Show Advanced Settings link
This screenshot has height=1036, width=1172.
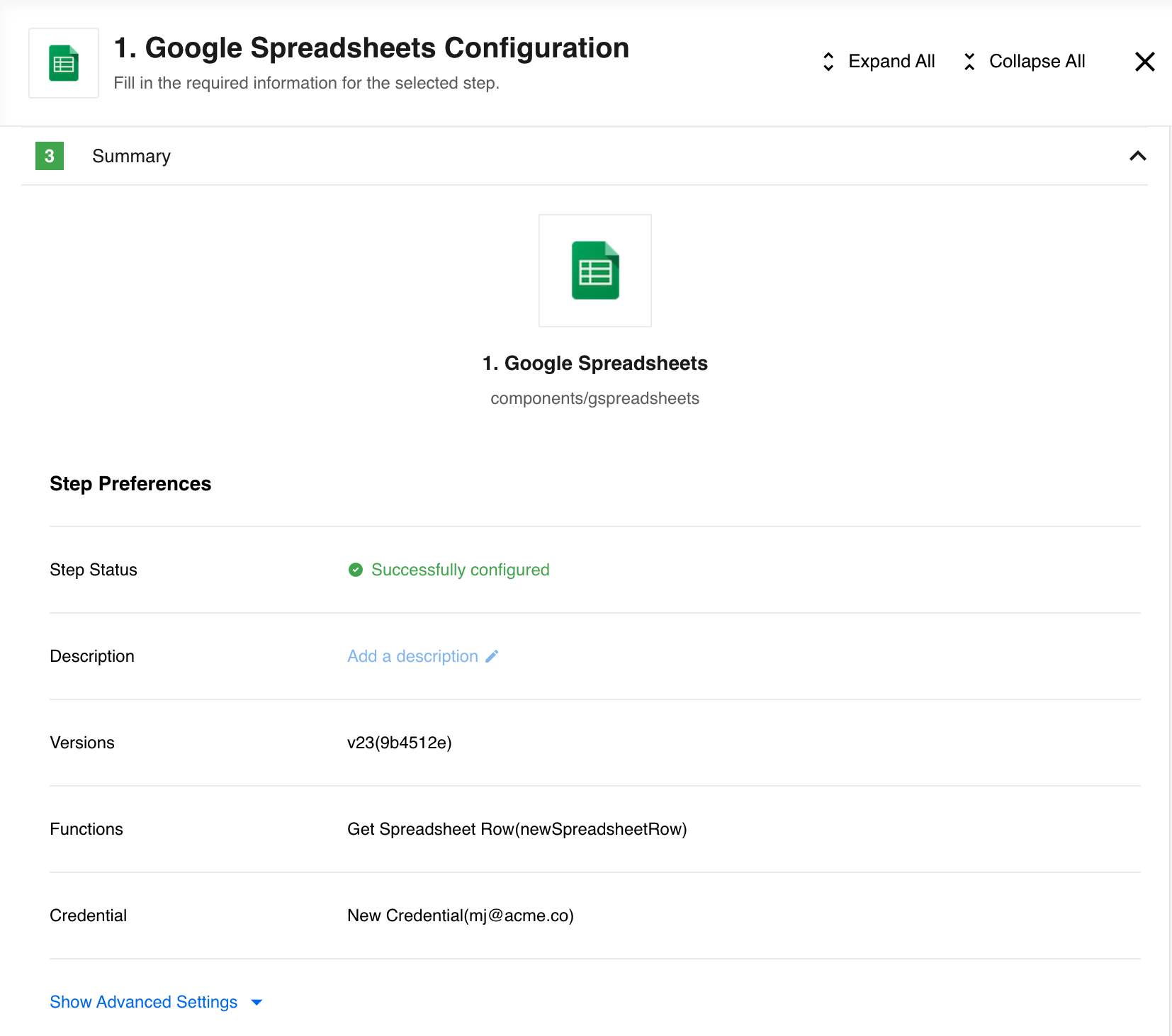point(143,1002)
